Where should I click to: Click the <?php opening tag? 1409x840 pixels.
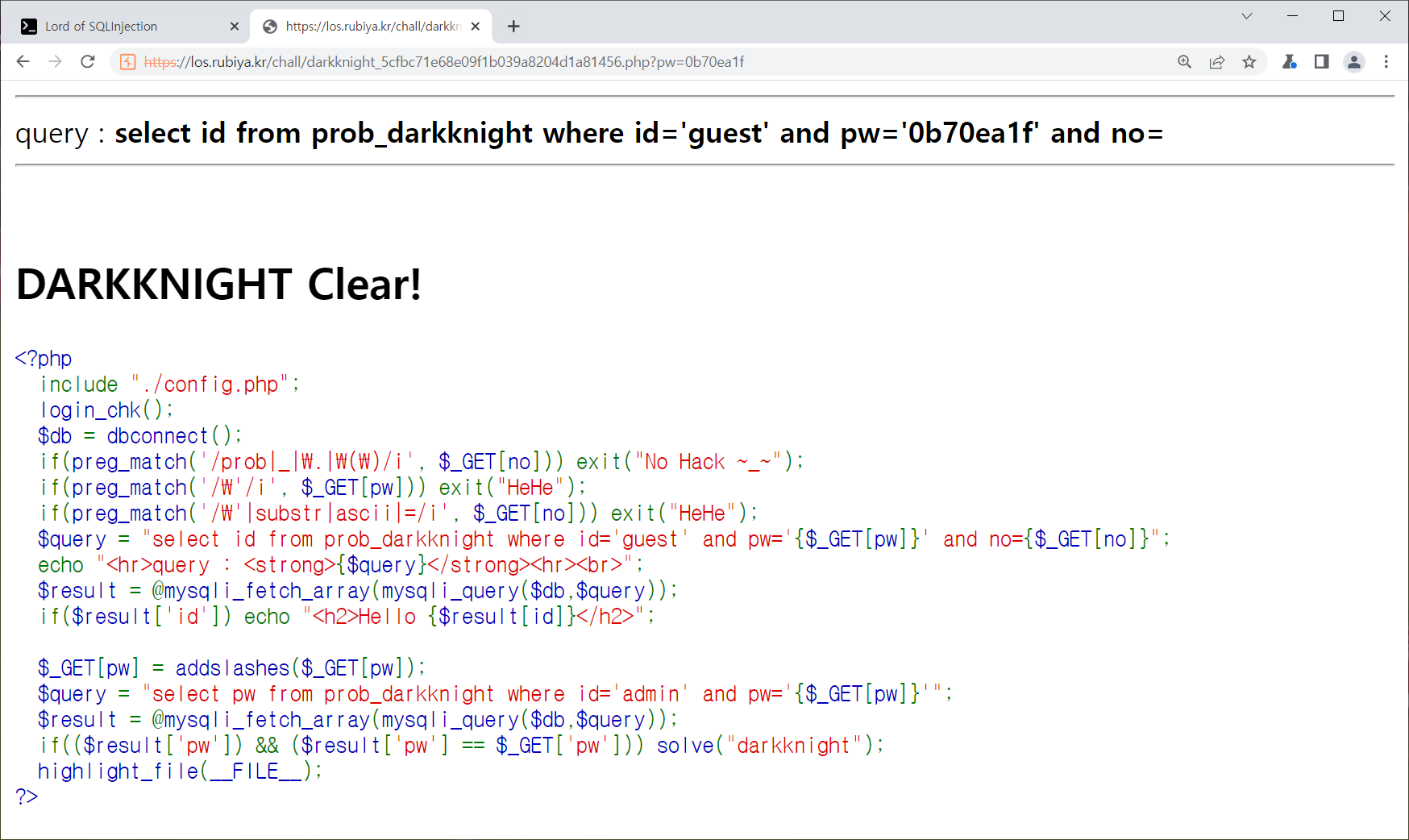[44, 359]
